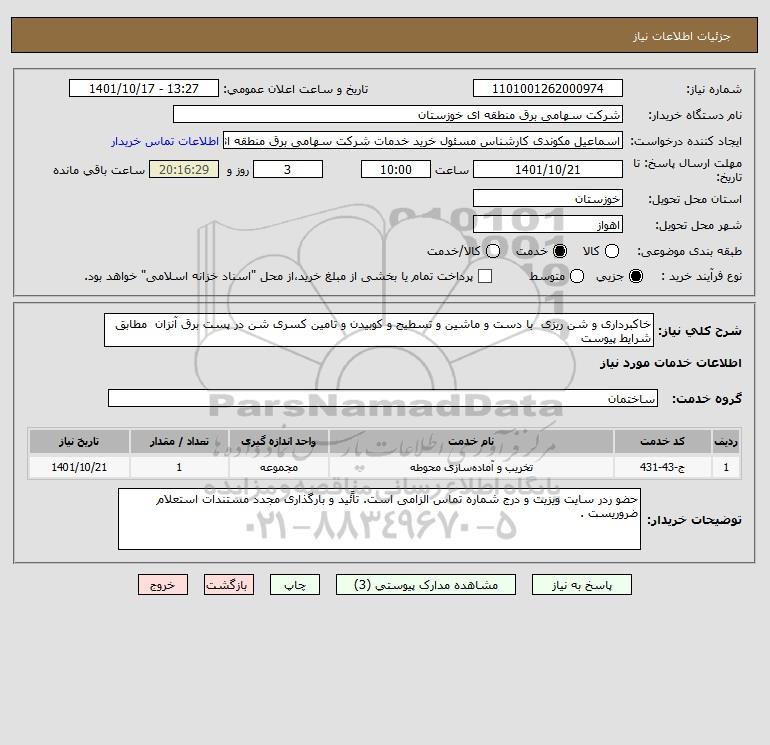Click service name تخریب و آماده‌سازی محوطه
770x745 pixels.
pyautogui.click(x=471, y=467)
